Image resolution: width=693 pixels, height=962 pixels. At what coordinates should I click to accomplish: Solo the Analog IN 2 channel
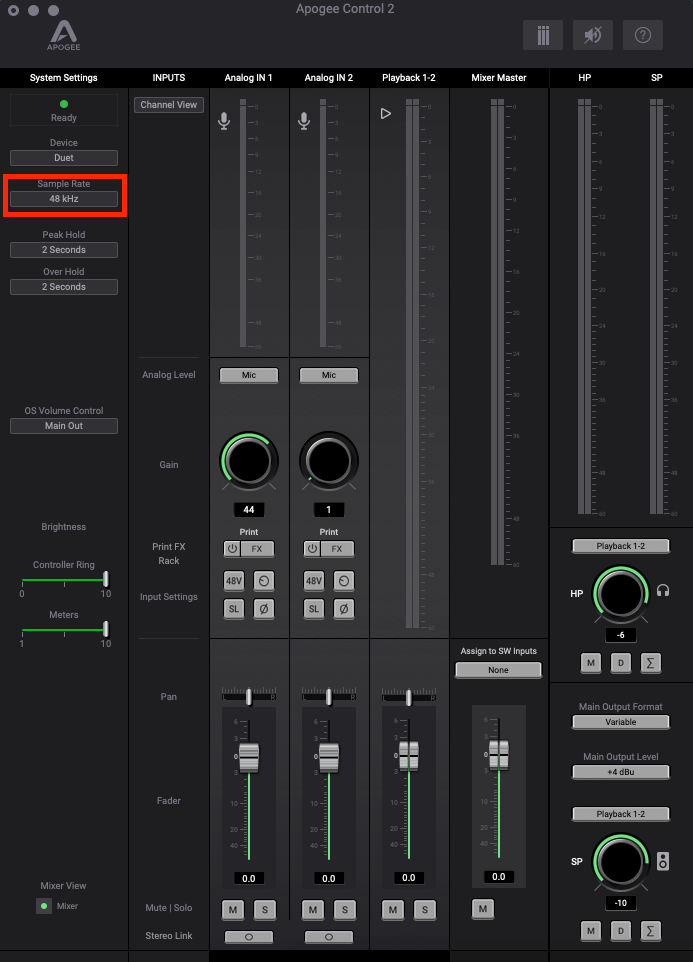345,910
